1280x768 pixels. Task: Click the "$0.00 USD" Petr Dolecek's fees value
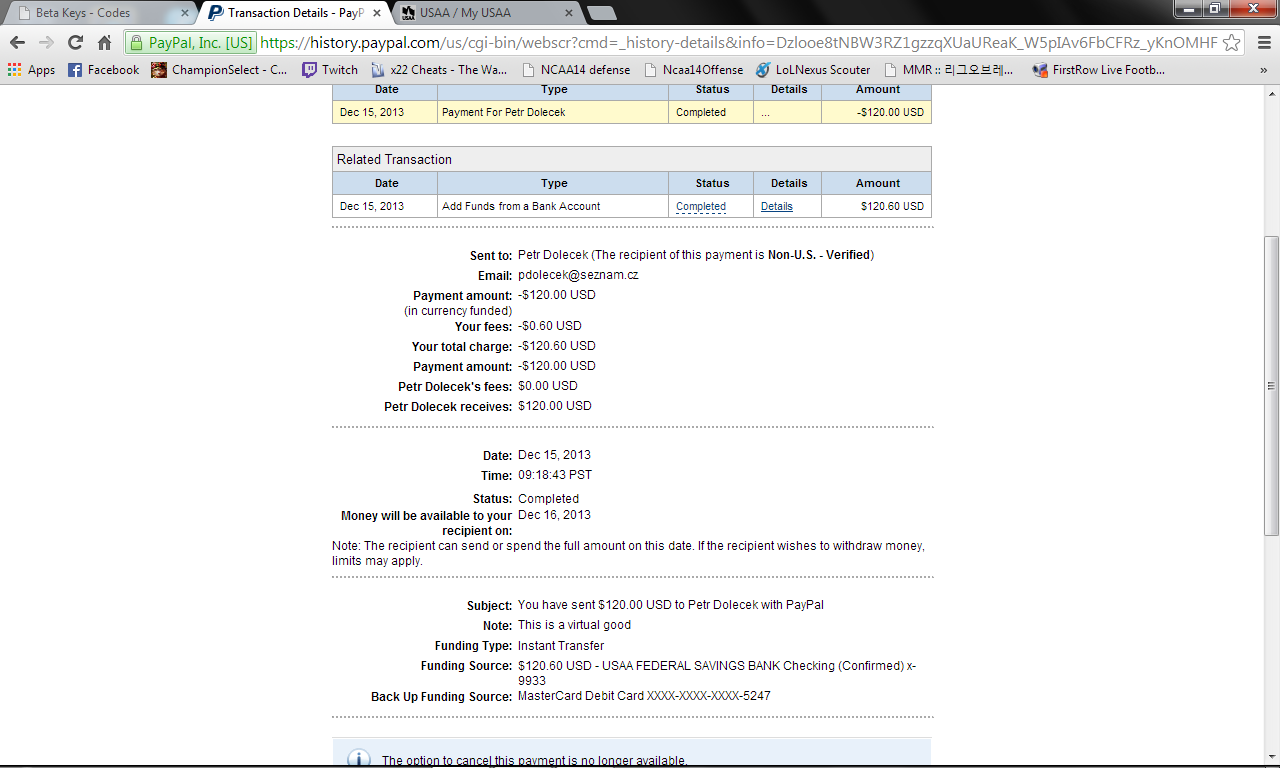tap(548, 386)
